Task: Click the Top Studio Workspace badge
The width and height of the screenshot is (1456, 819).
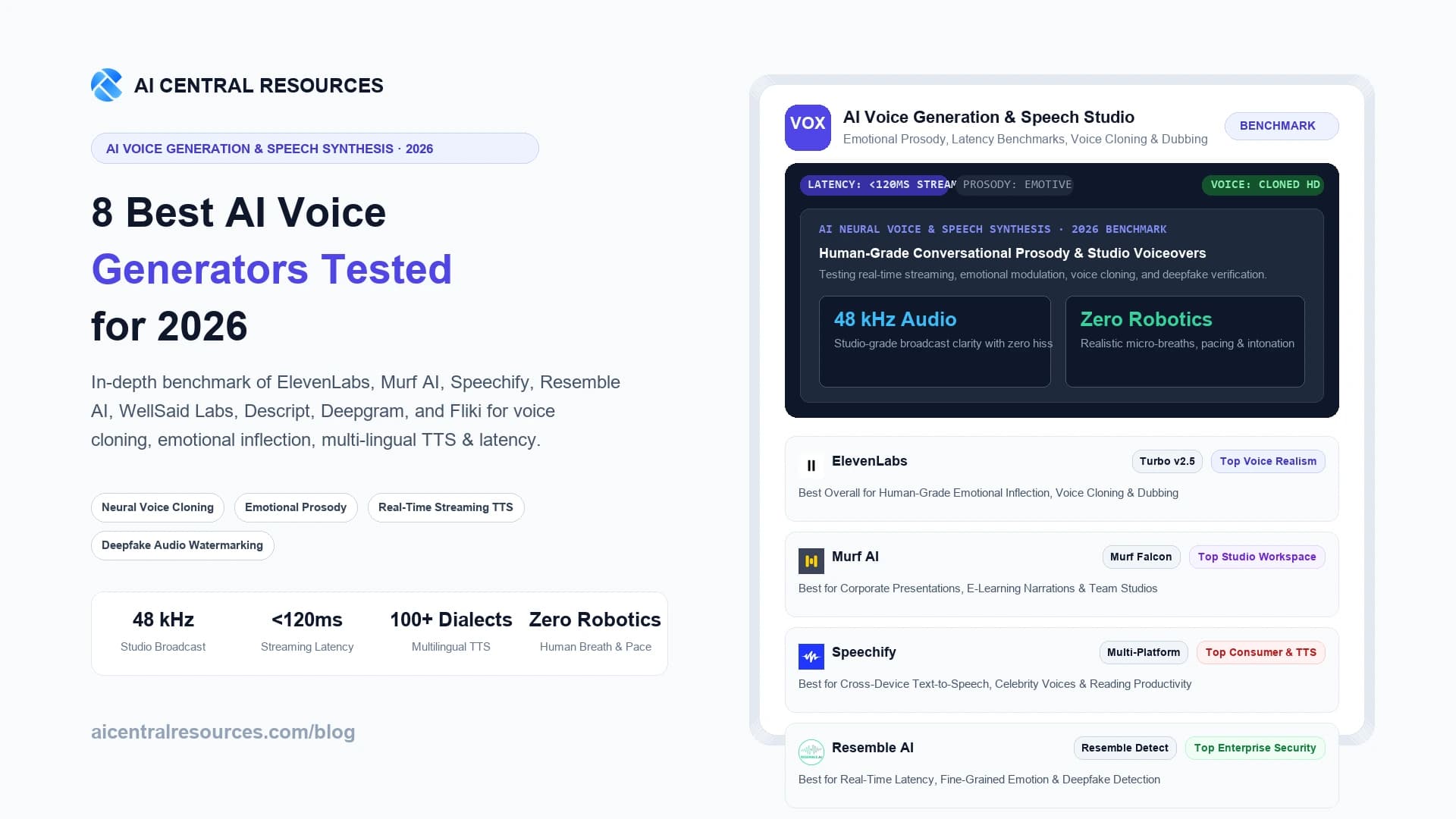Action: 1257,557
